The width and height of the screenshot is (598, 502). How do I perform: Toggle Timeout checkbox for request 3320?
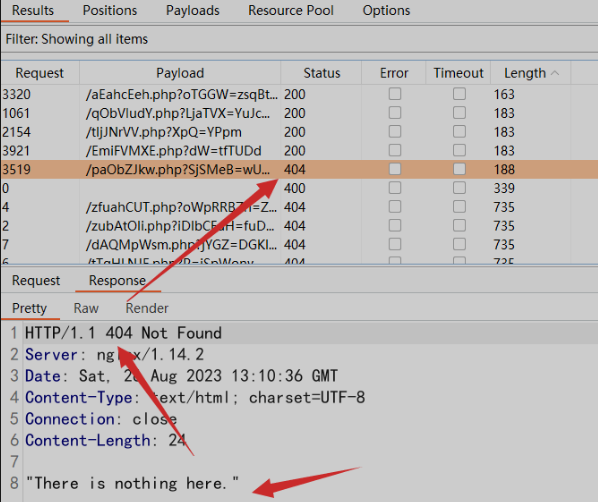point(459,94)
